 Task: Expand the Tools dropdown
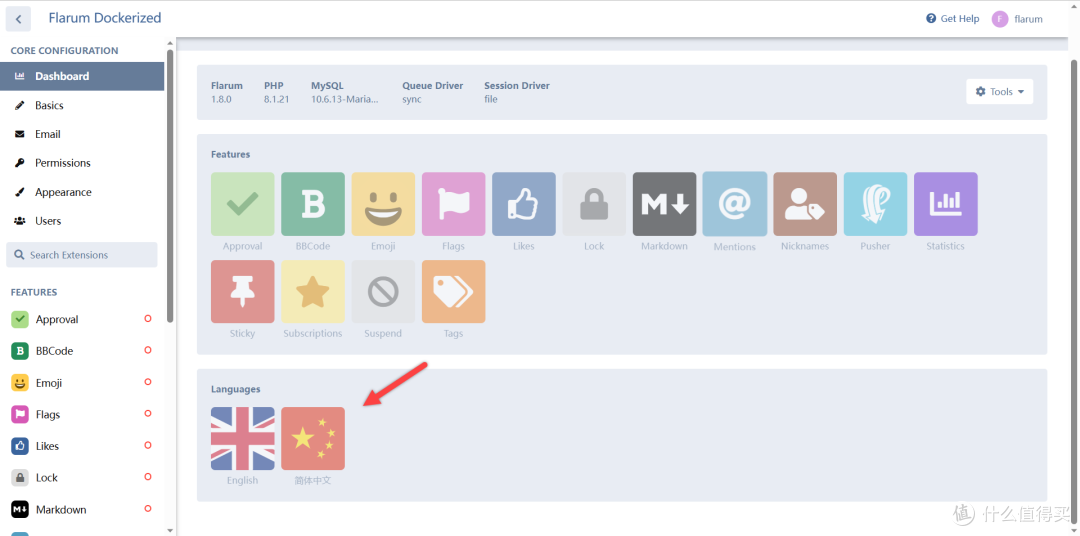pos(999,92)
